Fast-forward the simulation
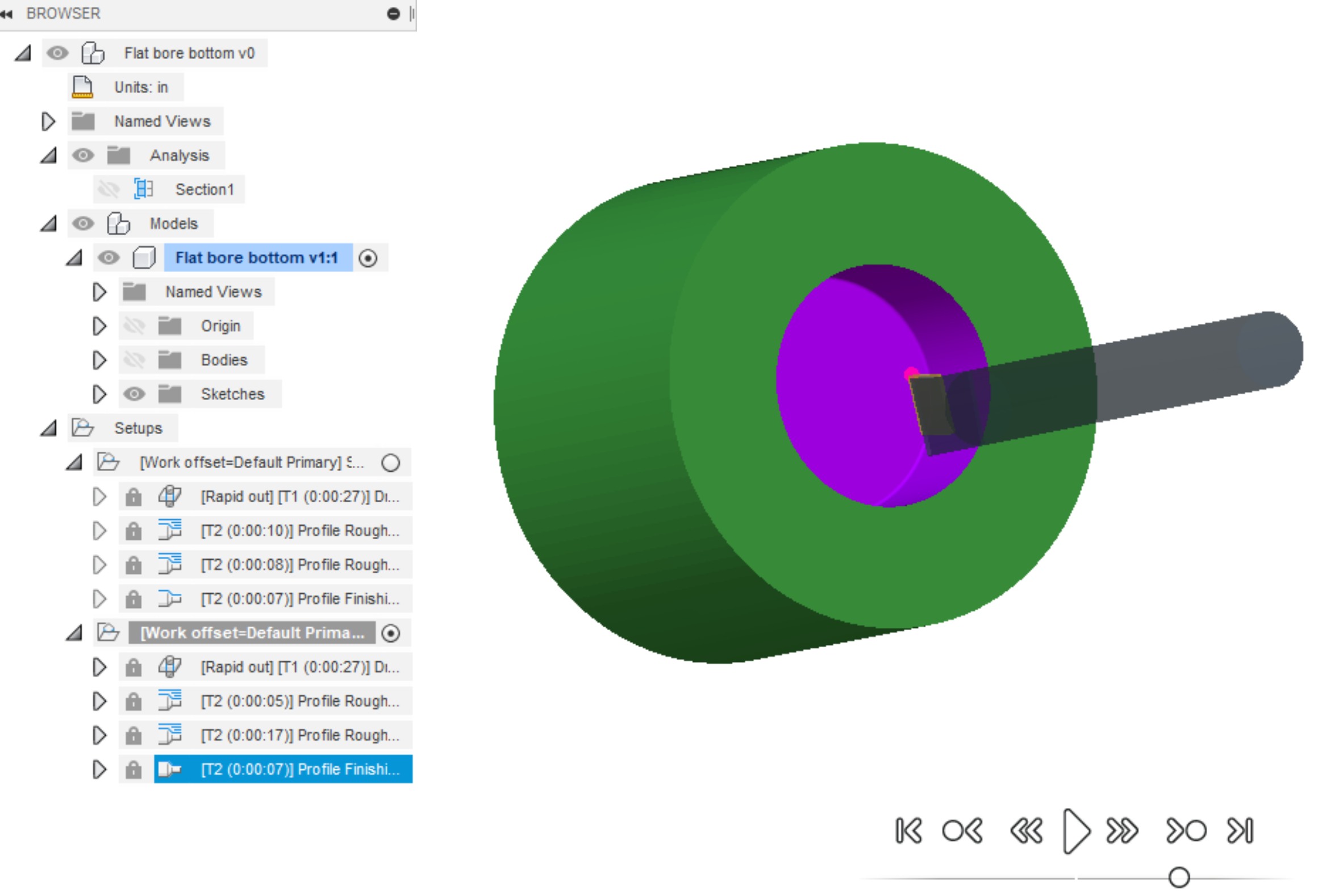 [x=1122, y=831]
